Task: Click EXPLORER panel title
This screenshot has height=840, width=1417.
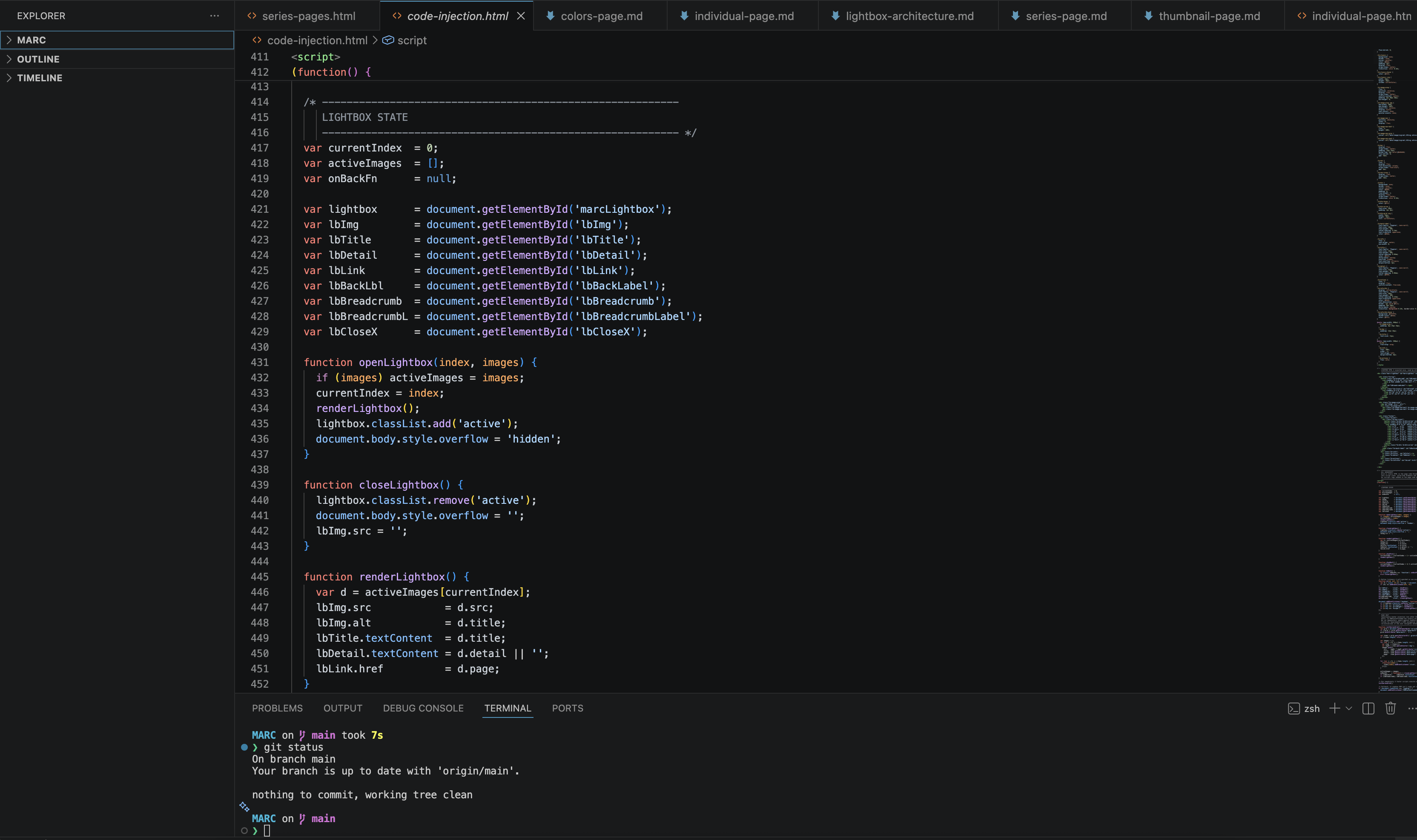Action: (41, 16)
